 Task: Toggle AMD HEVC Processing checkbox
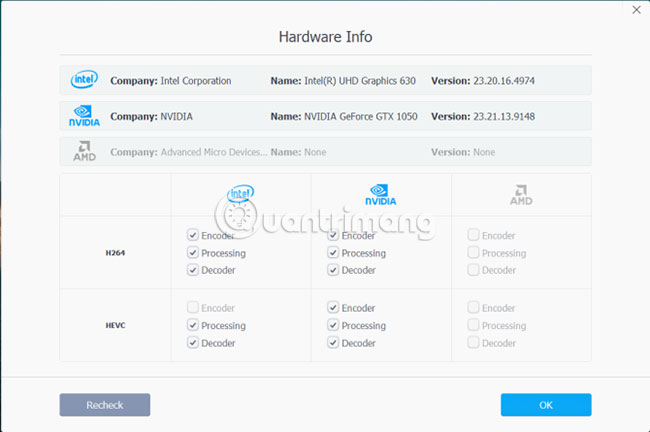coord(473,325)
